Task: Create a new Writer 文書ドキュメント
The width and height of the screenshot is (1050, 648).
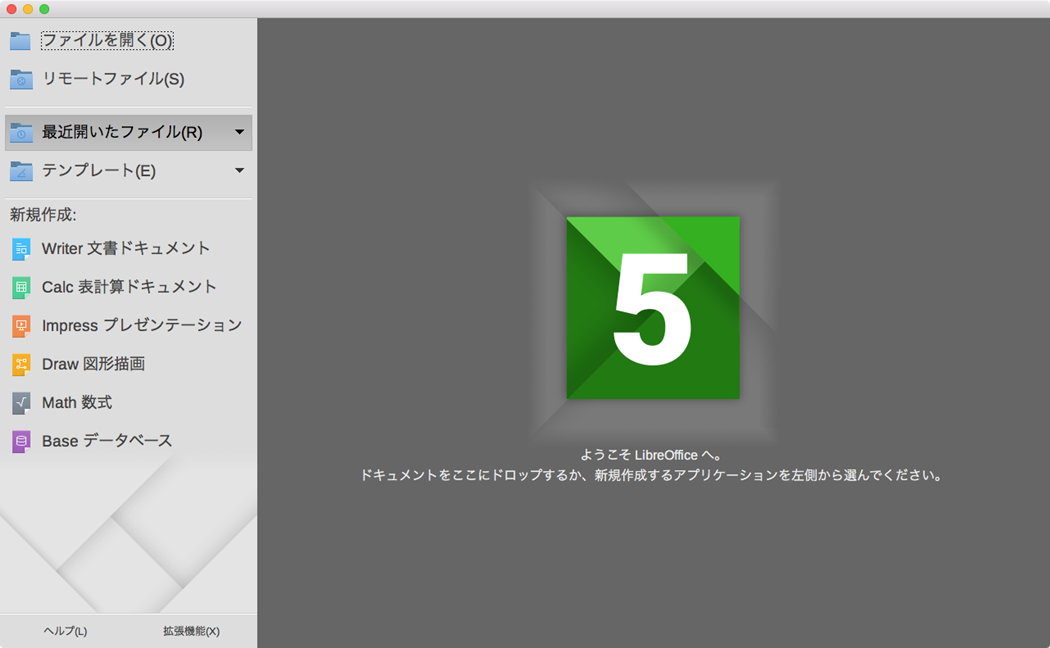Action: point(126,249)
